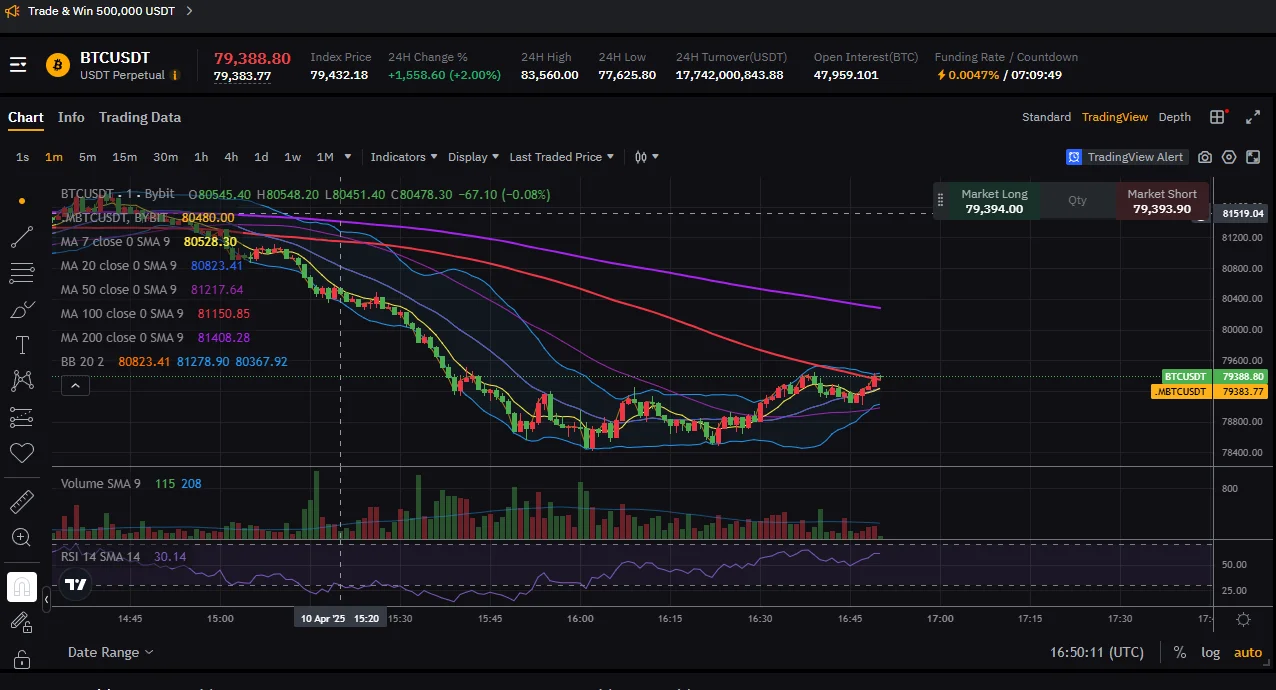The width and height of the screenshot is (1276, 690).
Task: Grab the Market Long/Short panel drag handle
Action: tap(940, 201)
